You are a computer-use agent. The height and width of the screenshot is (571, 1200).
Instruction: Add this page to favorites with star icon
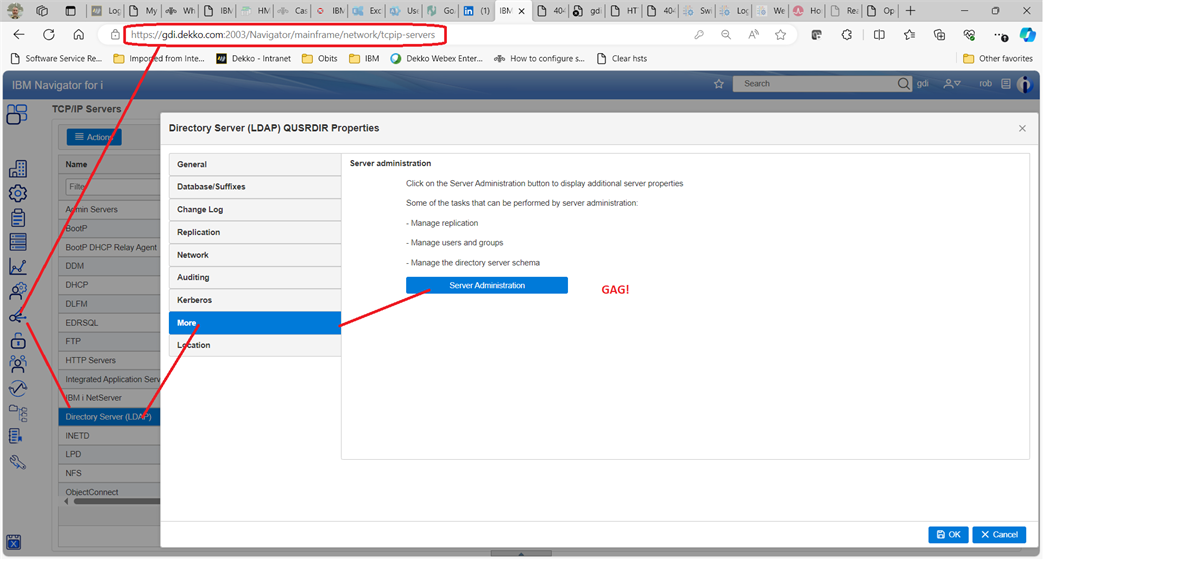[x=780, y=34]
